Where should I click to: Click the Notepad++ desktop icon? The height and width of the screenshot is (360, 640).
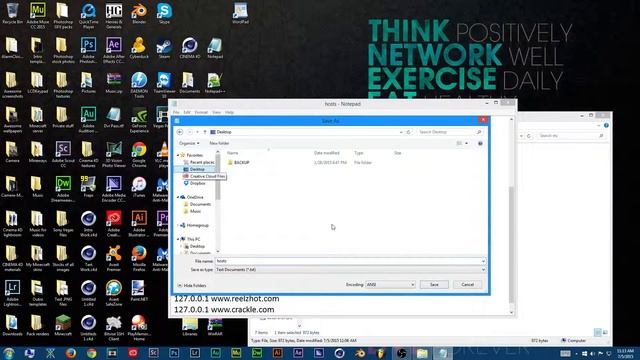click(x=215, y=83)
